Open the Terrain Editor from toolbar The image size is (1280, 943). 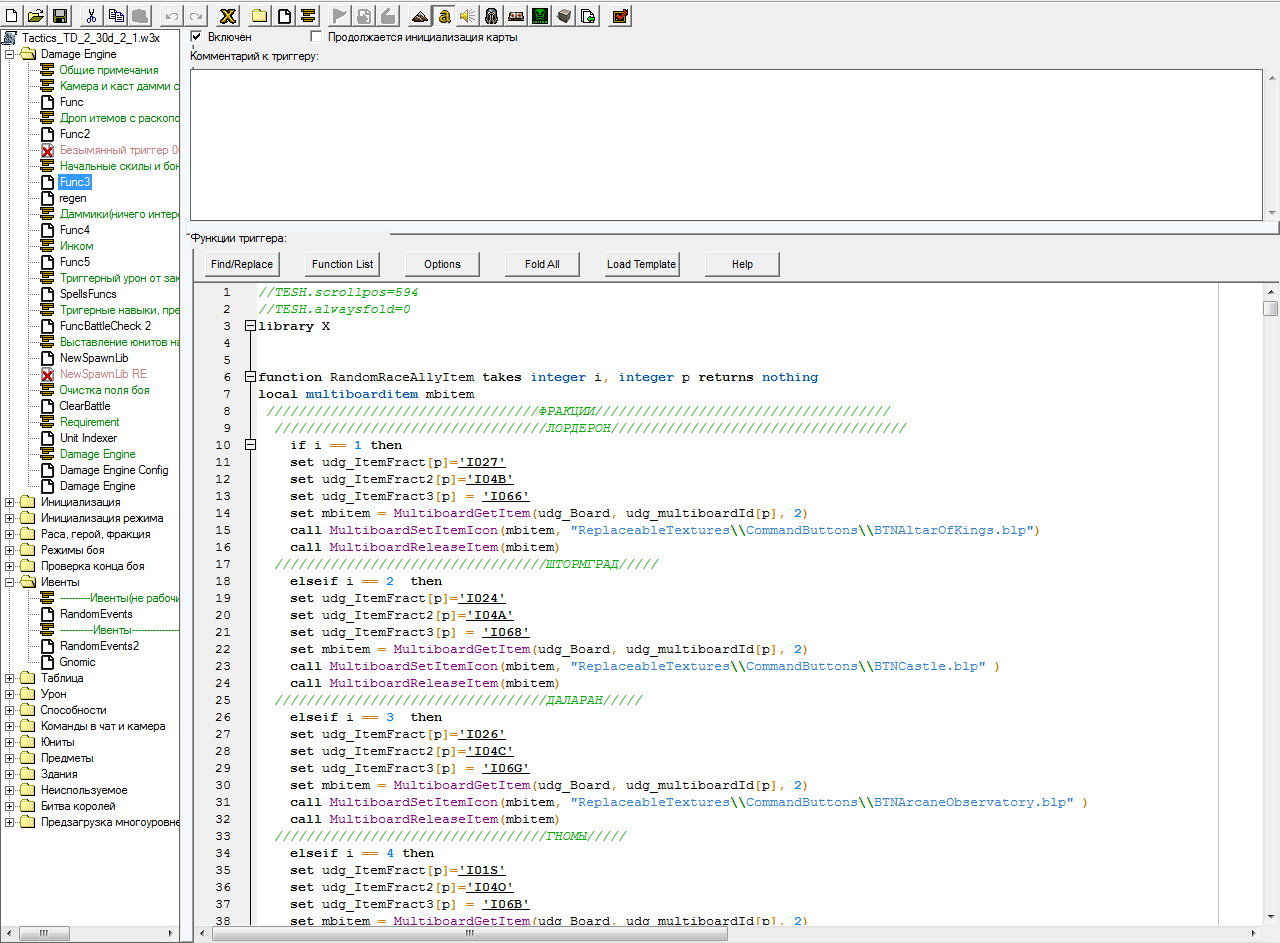(x=419, y=15)
